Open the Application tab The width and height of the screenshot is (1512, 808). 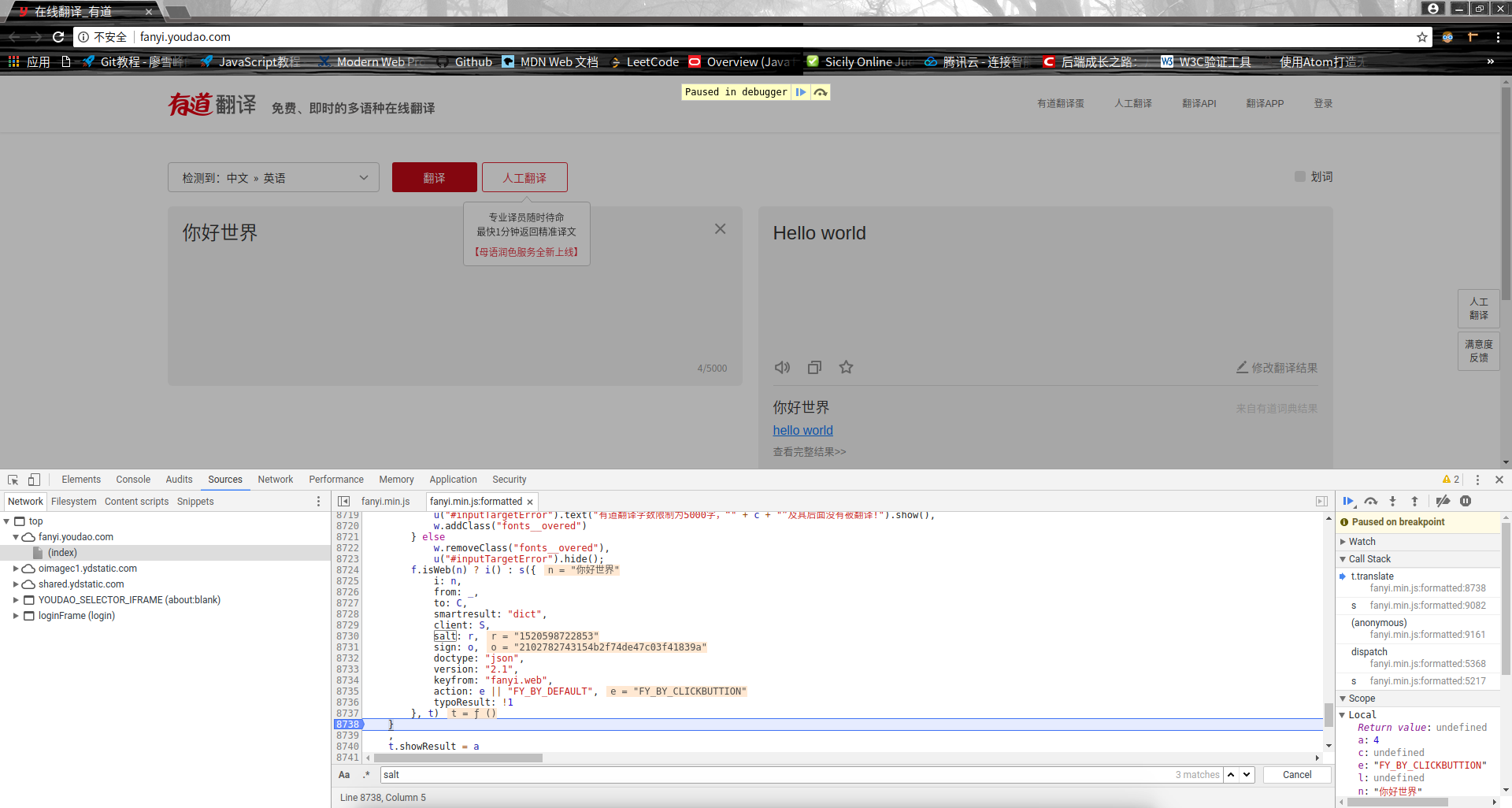pos(453,480)
